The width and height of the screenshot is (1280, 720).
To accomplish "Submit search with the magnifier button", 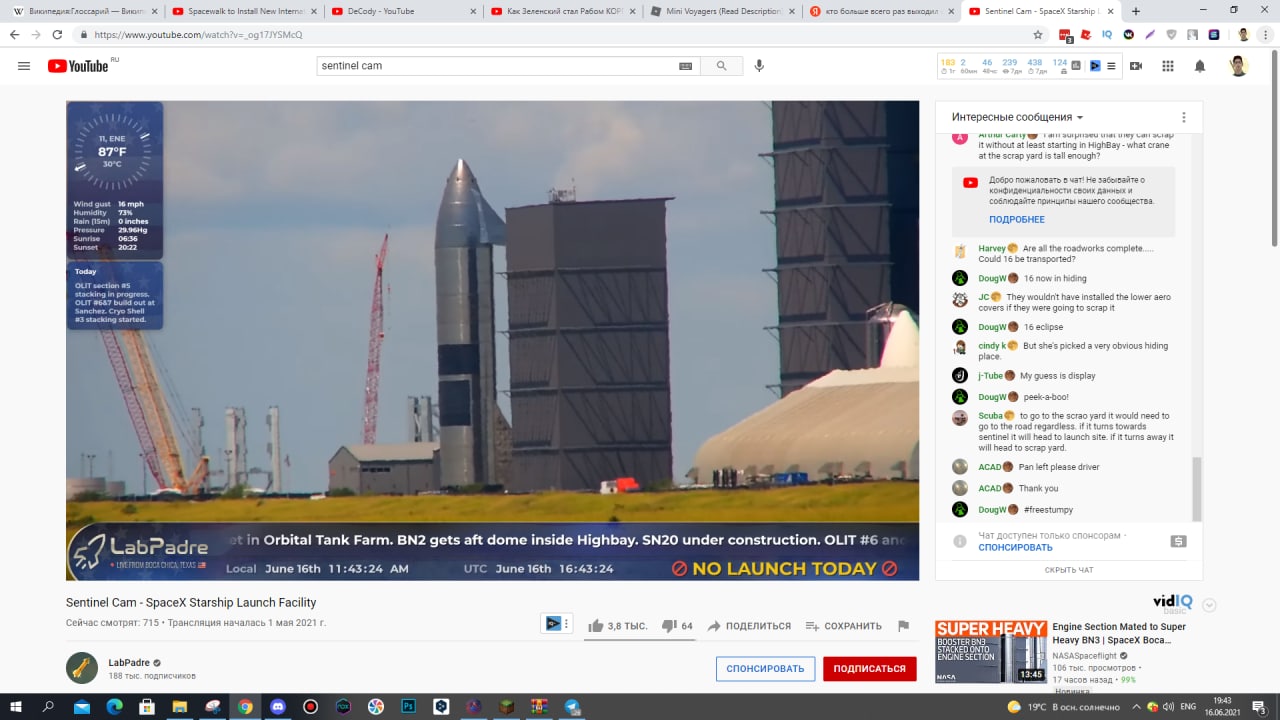I will [x=721, y=66].
